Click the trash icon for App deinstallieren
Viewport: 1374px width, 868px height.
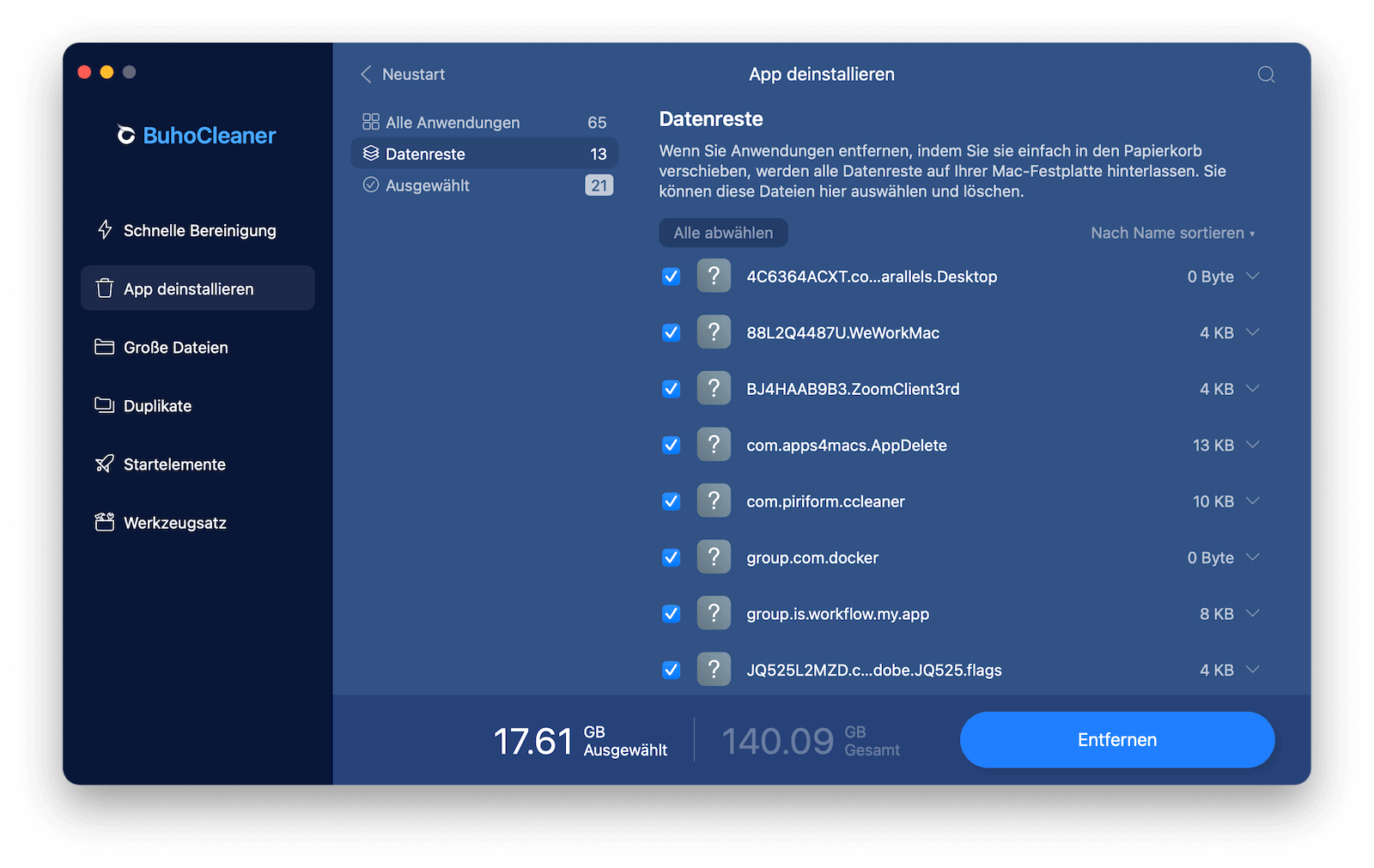pos(105,288)
